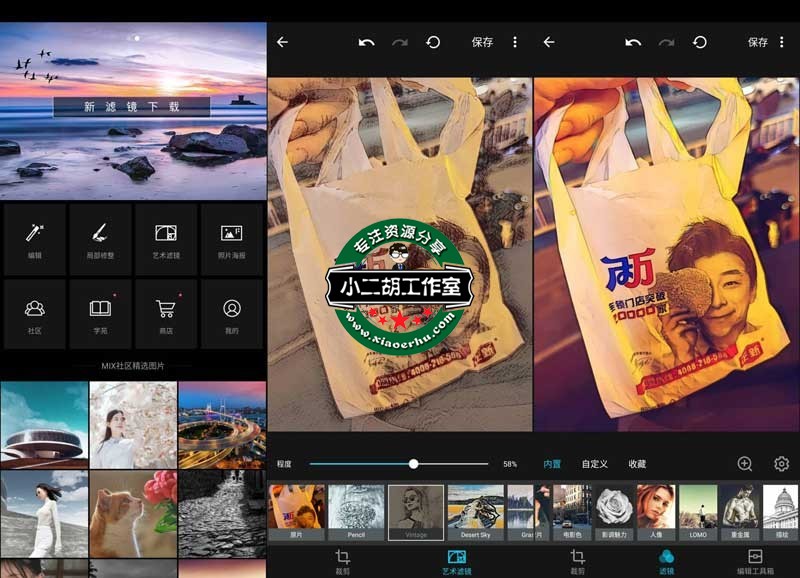Open the 照片海报 poster tool
The image size is (800, 578).
(x=232, y=239)
